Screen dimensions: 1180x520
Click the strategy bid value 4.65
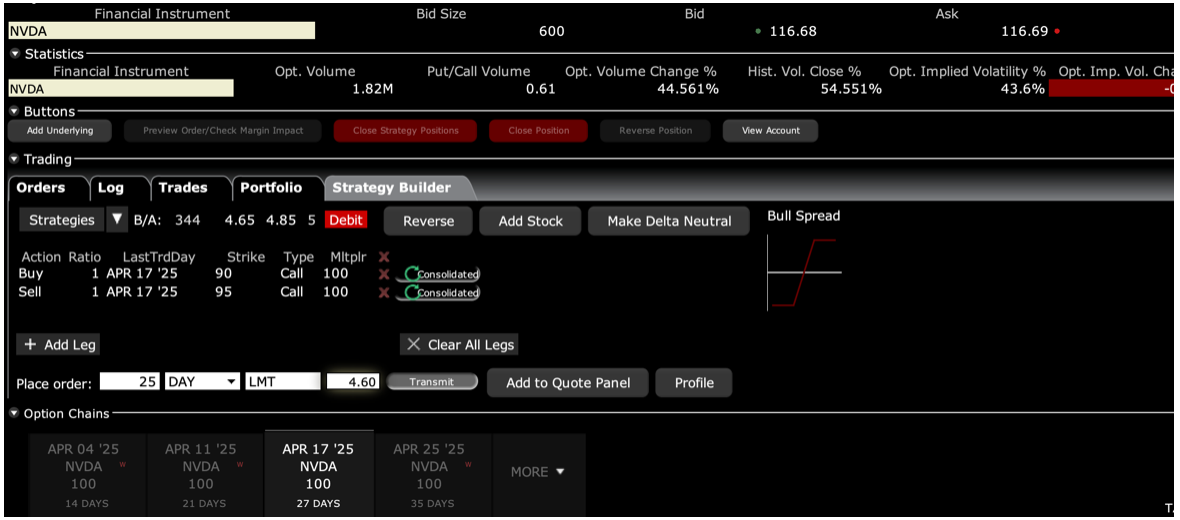(239, 220)
